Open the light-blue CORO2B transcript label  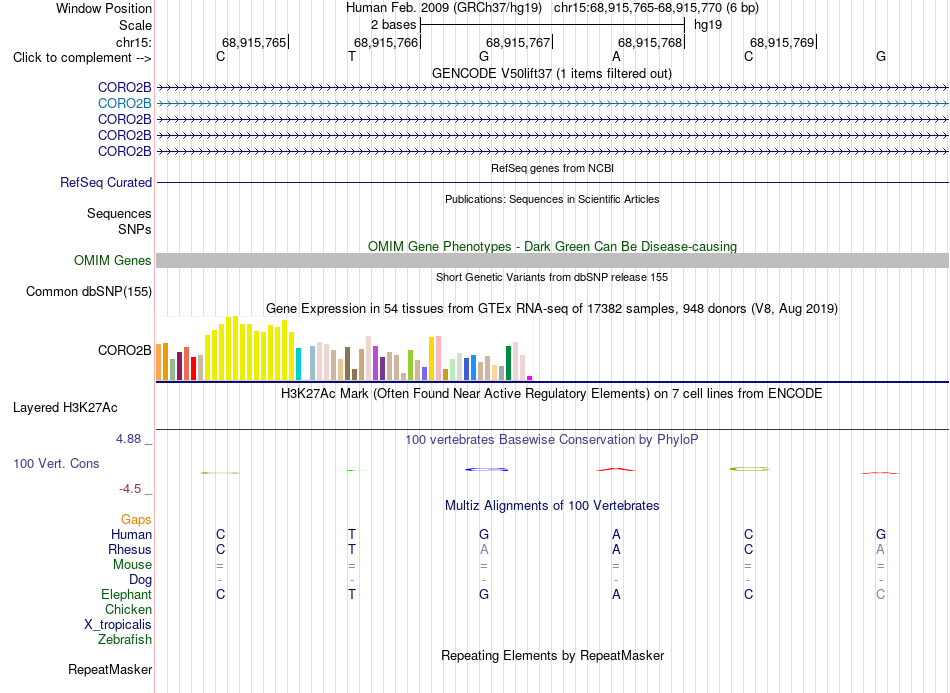[124, 104]
